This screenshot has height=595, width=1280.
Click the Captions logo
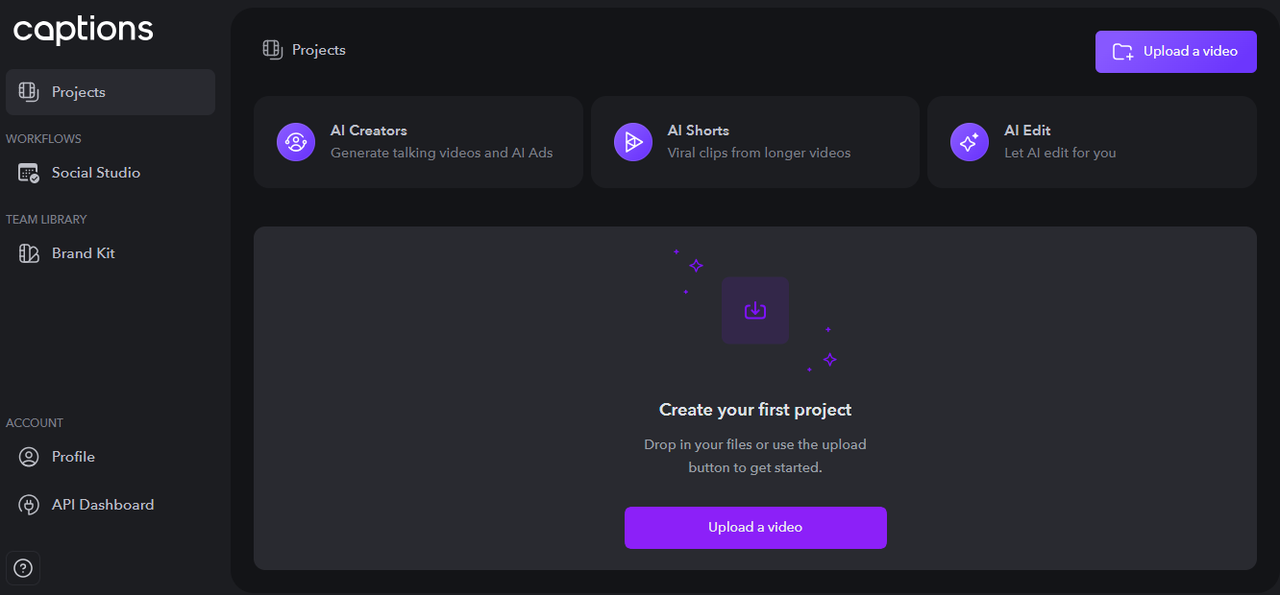click(83, 30)
